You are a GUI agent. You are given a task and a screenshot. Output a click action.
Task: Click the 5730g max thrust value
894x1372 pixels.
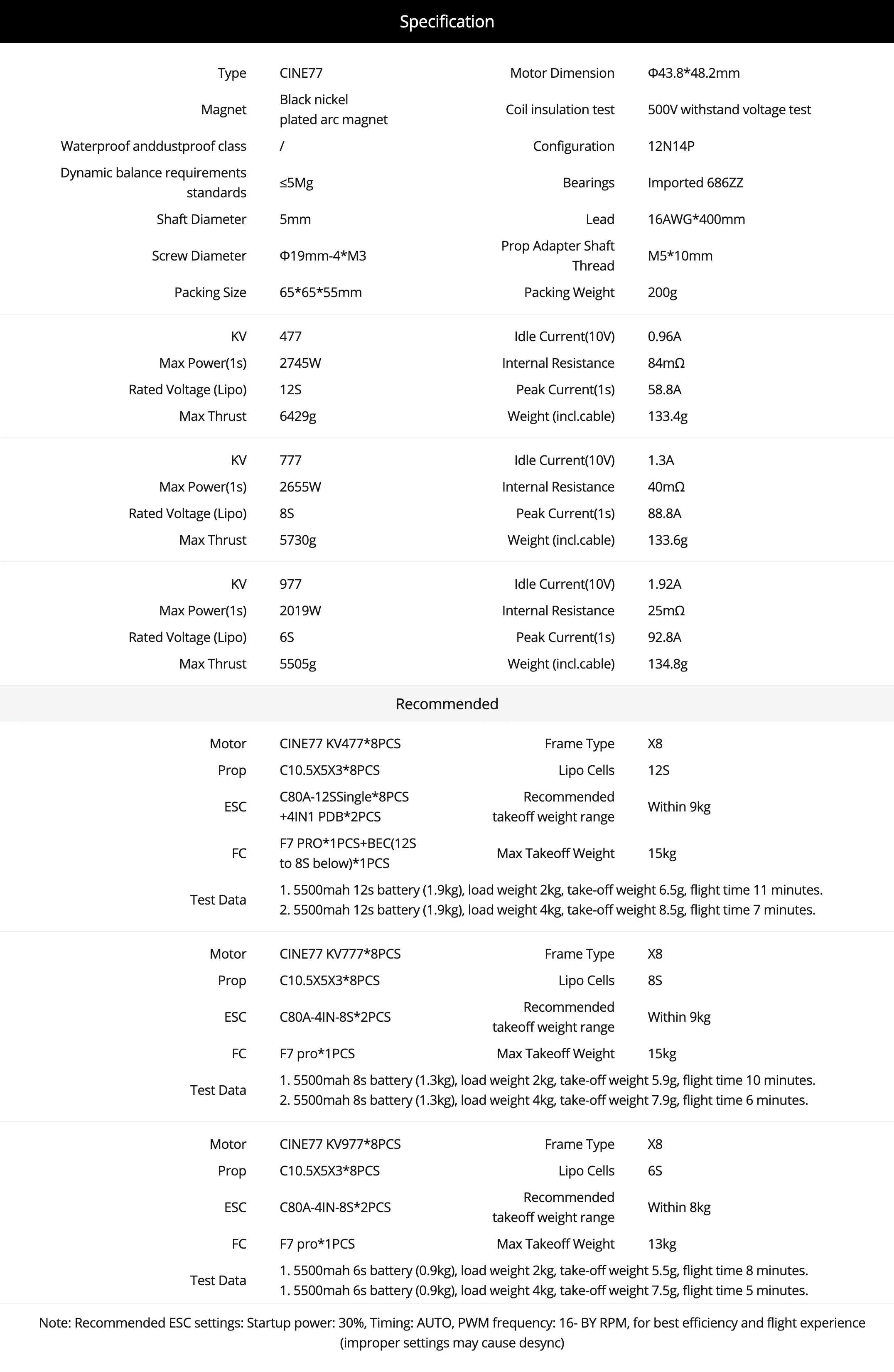click(x=297, y=540)
